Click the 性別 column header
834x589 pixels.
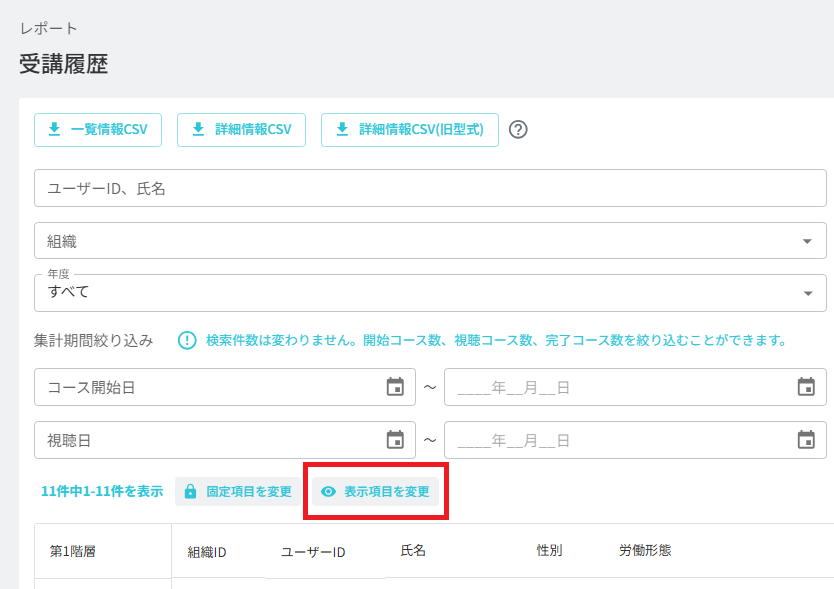coord(549,550)
